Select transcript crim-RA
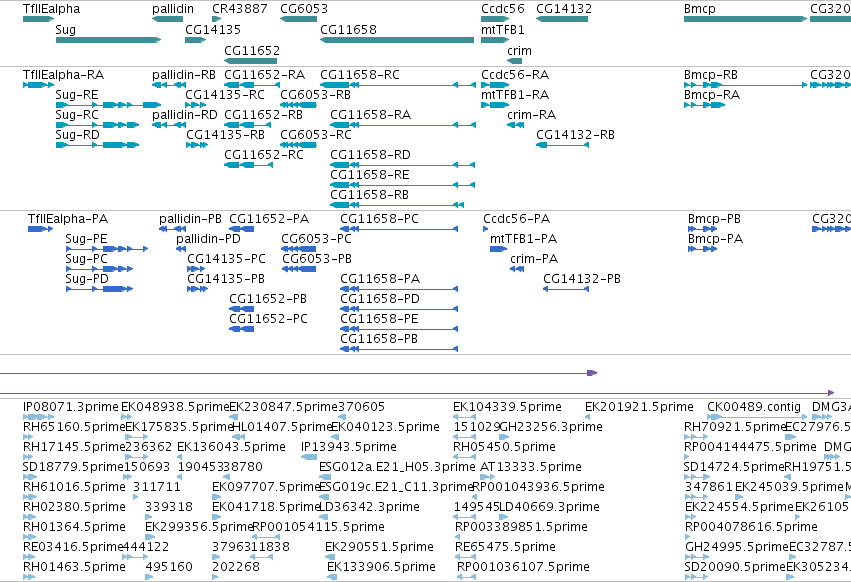The width and height of the screenshot is (851, 582). point(516,125)
